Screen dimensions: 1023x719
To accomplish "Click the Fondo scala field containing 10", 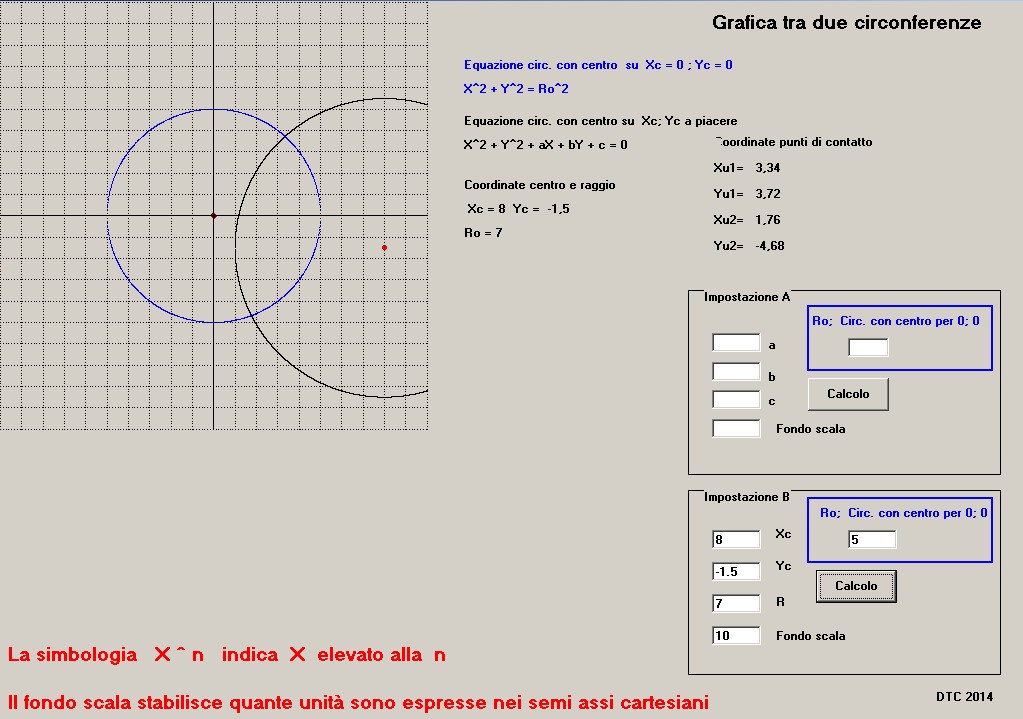I will 736,636.
